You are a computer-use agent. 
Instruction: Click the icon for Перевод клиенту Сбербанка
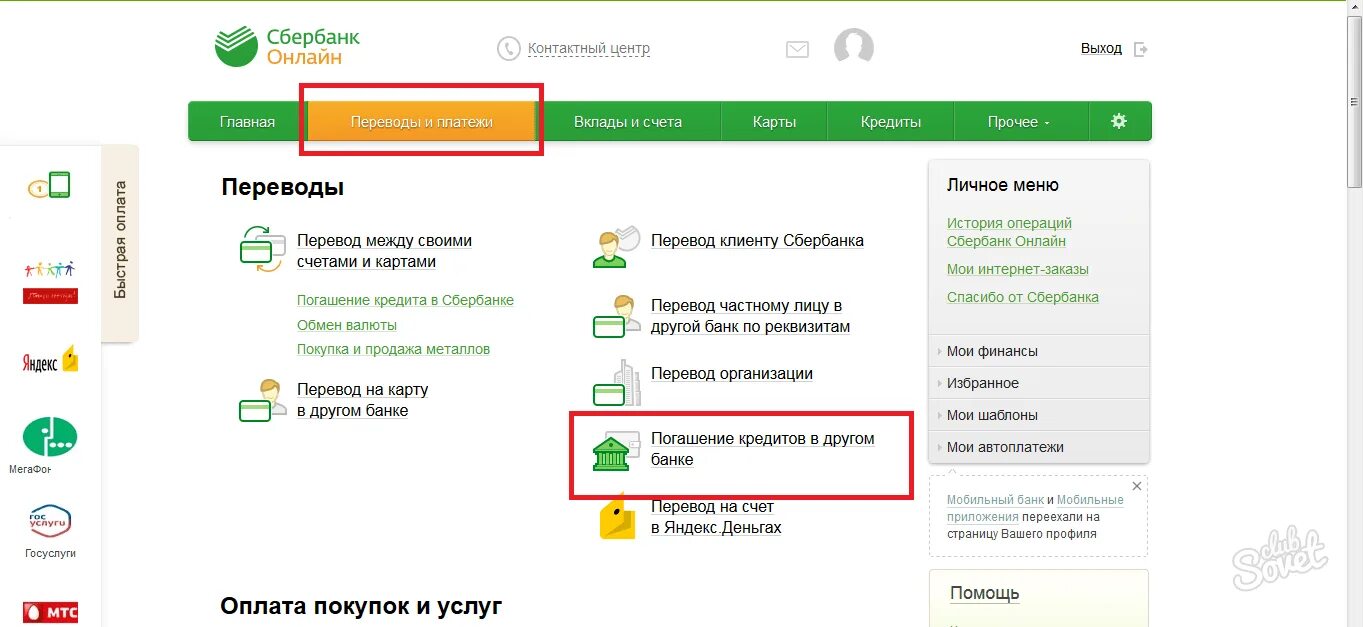pyautogui.click(x=616, y=247)
